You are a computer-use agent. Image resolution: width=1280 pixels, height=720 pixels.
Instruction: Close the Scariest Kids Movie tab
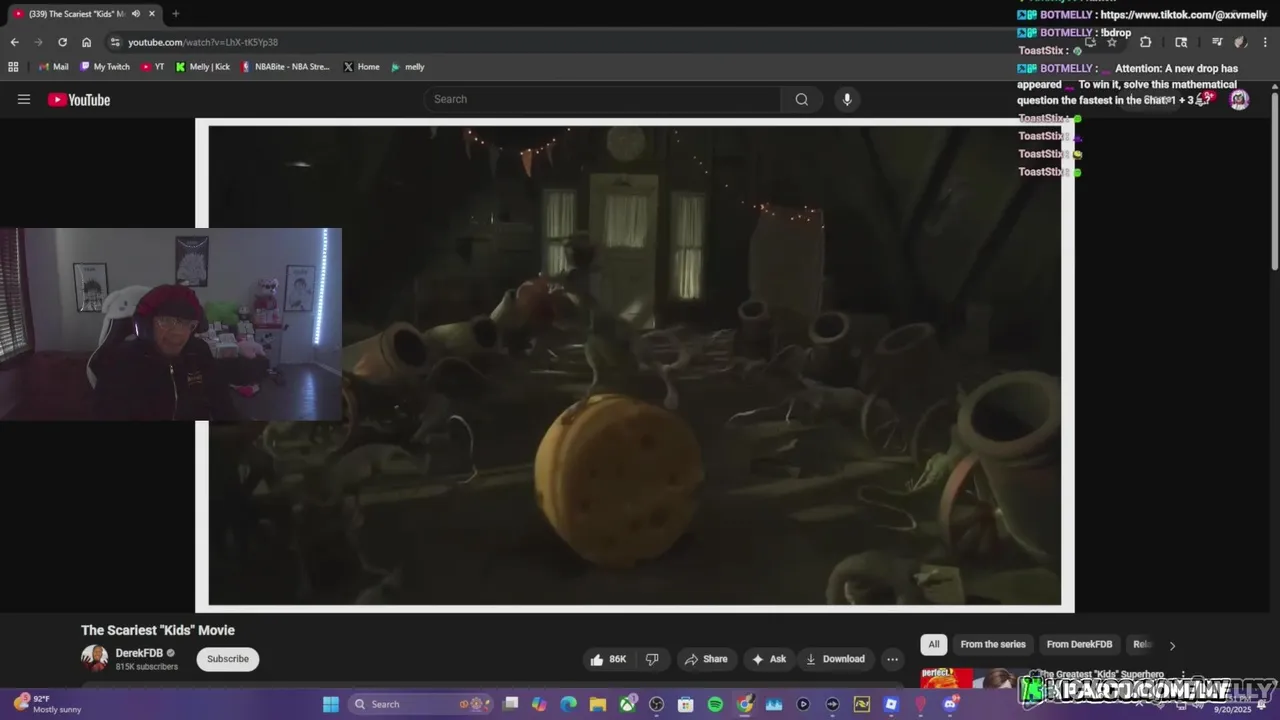[x=151, y=14]
